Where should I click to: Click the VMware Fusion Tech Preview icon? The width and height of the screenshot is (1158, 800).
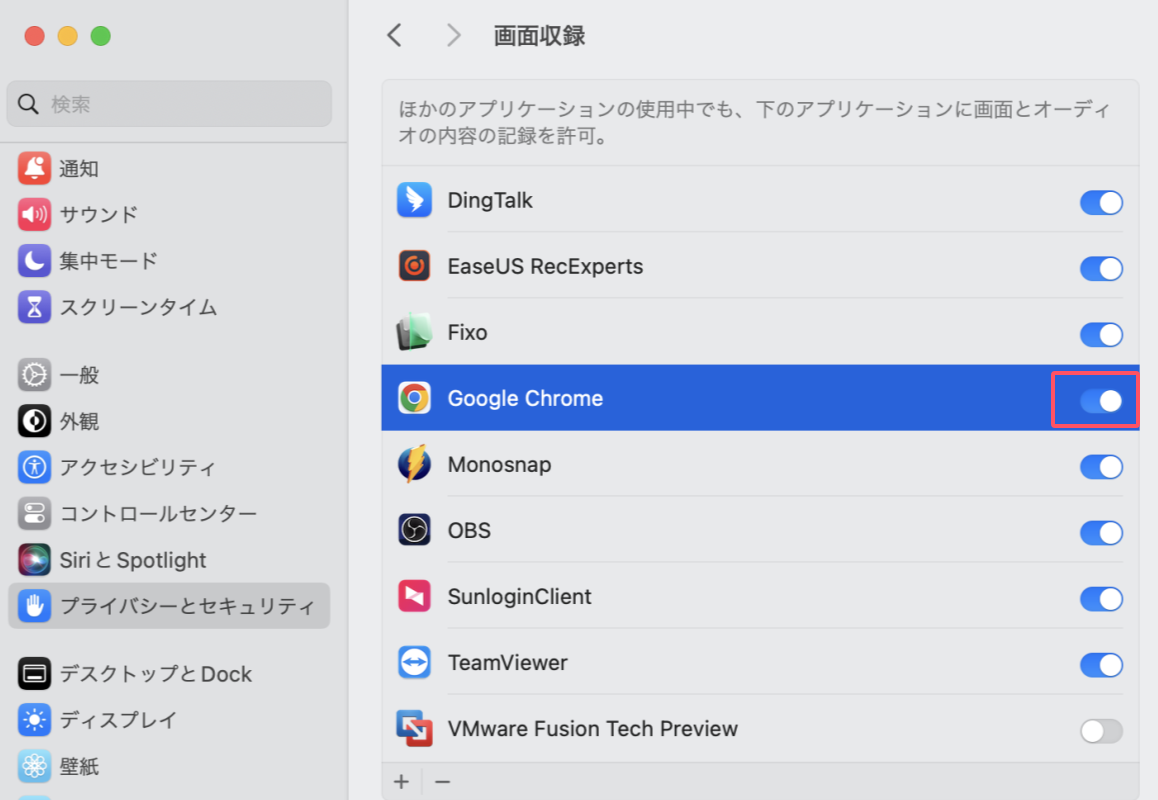414,729
